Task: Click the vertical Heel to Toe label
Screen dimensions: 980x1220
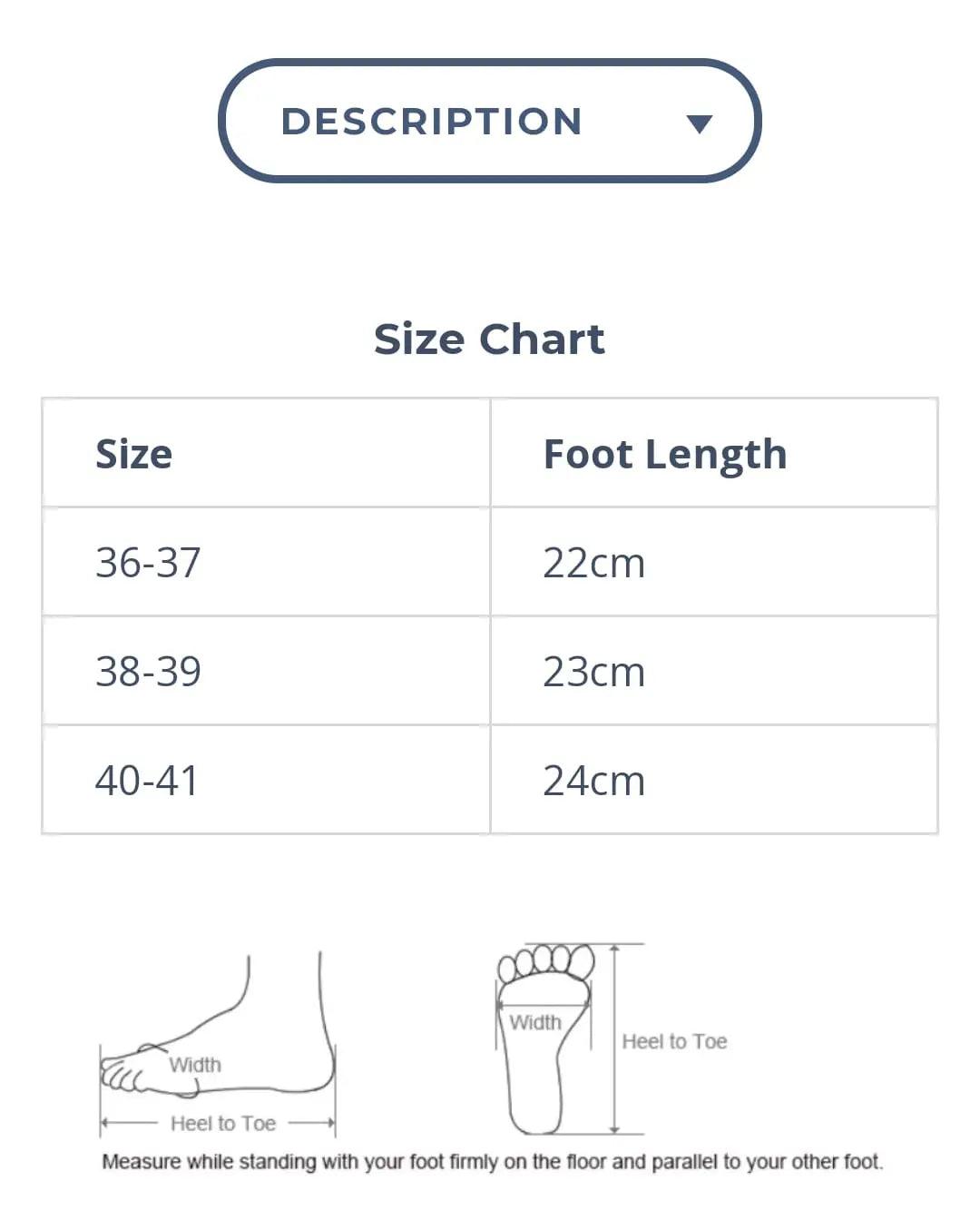Action: pyautogui.click(x=674, y=1041)
